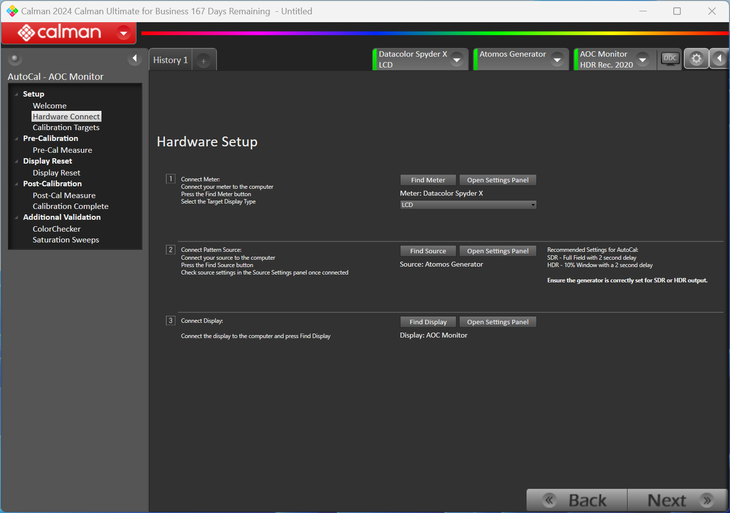Open the Atomos Generator source dropdown

coord(557,60)
